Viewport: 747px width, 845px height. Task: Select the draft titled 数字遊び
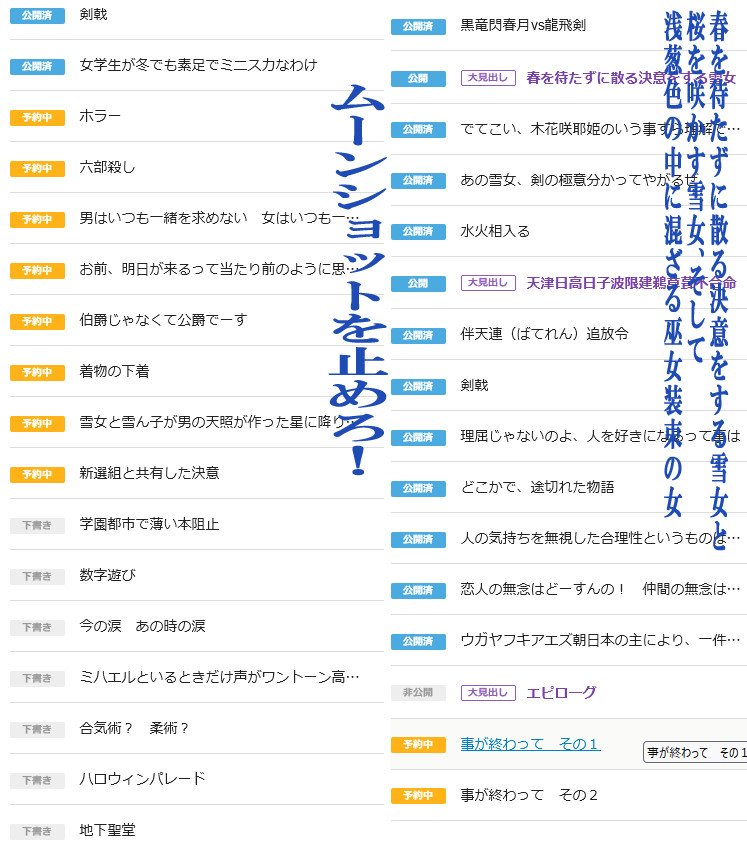(x=107, y=575)
